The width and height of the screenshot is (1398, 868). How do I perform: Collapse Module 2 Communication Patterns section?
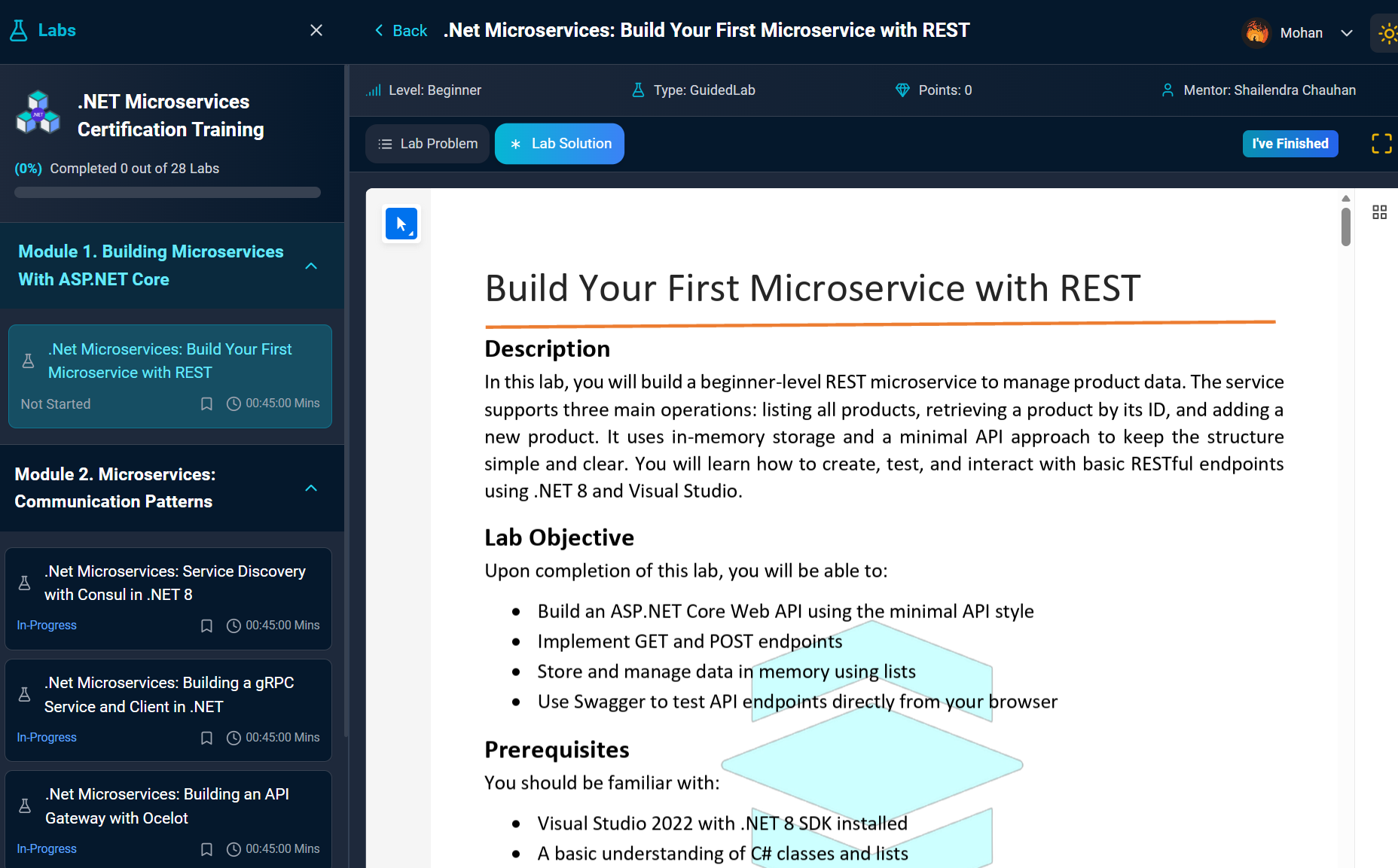coord(311,488)
